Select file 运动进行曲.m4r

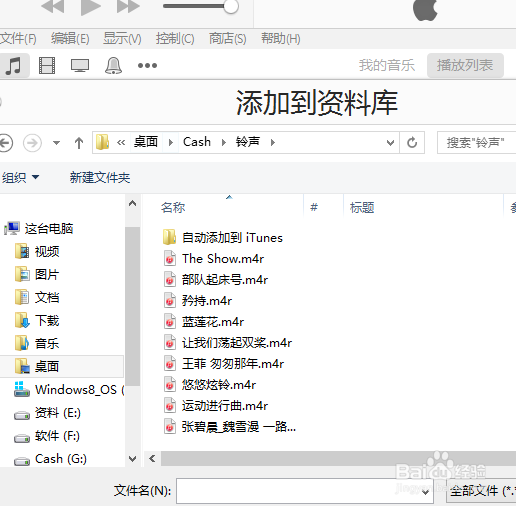click(x=216, y=406)
